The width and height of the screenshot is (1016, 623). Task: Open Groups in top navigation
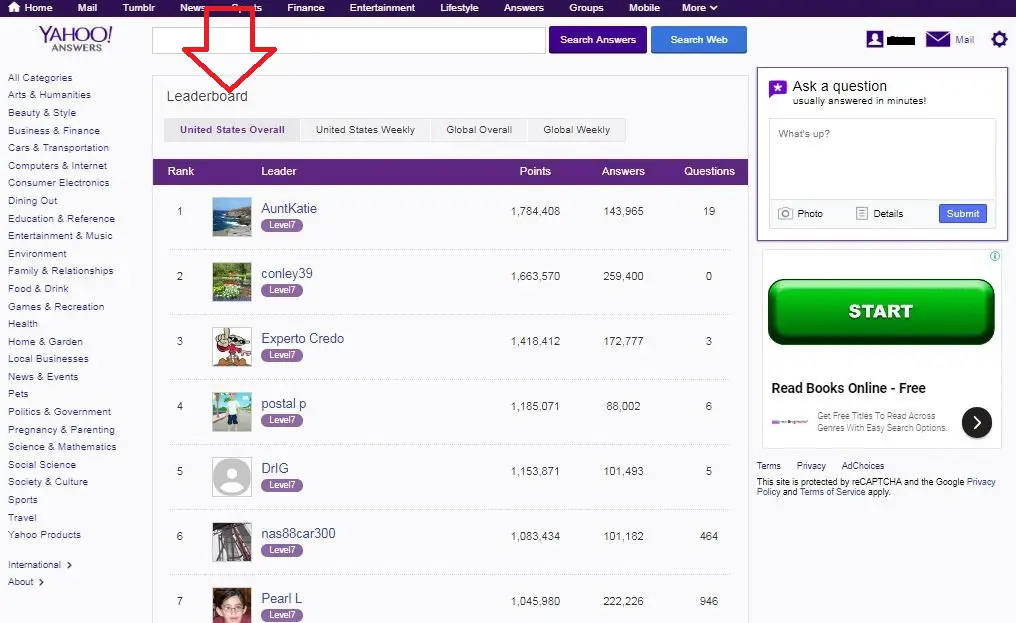586,8
